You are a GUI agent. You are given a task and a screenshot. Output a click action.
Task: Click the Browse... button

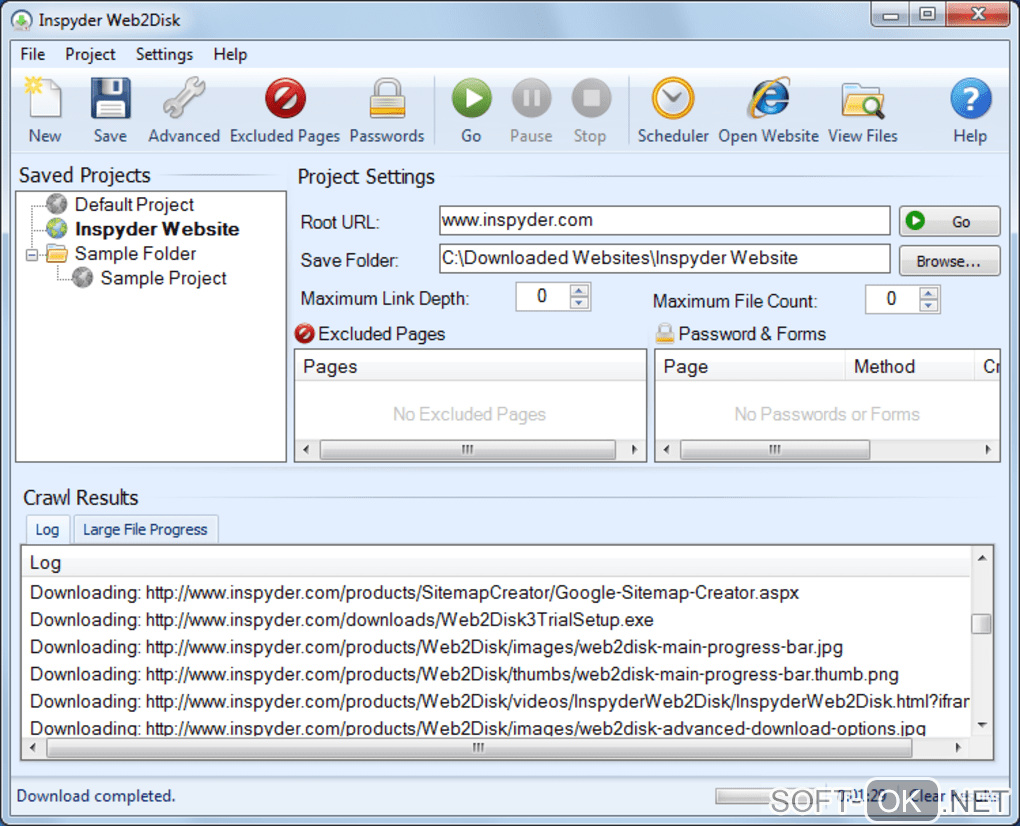949,261
